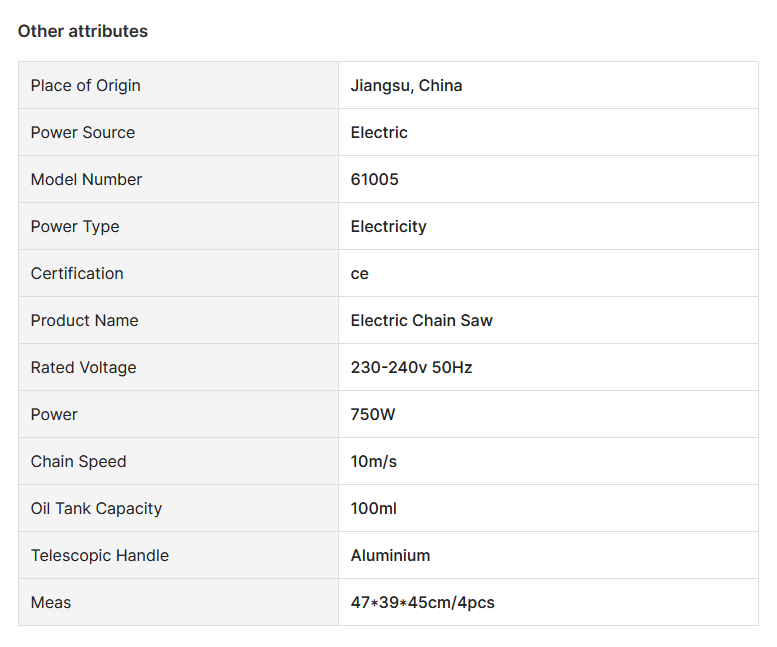The image size is (777, 647).
Task: Select the 'Product Name' label
Action: (x=85, y=320)
